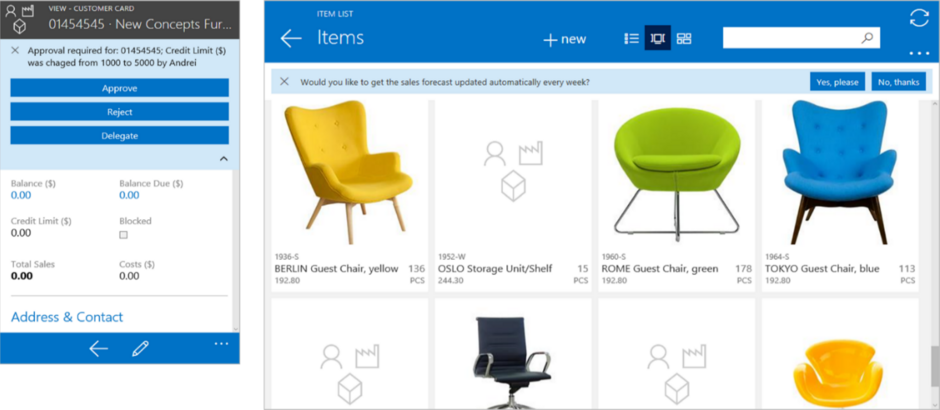Click the back arrow in the Items header
The height and width of the screenshot is (410, 940).
pos(291,38)
